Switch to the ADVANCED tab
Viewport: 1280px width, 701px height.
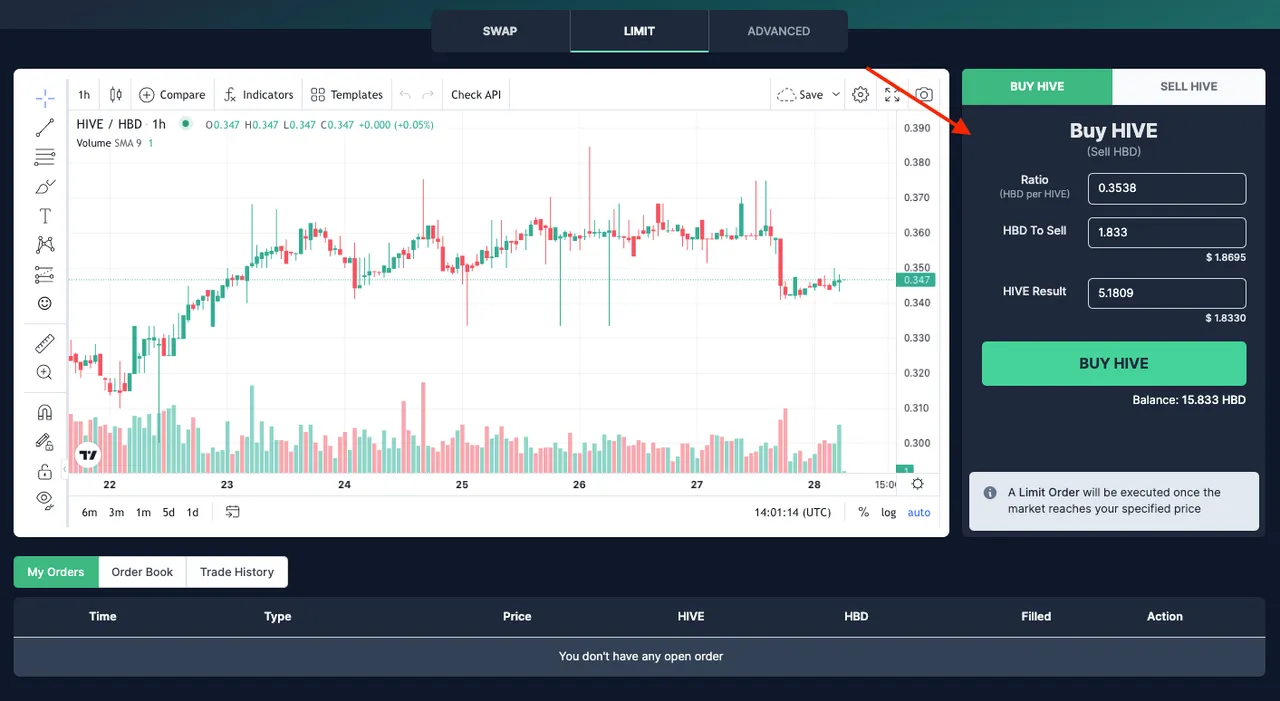point(778,31)
